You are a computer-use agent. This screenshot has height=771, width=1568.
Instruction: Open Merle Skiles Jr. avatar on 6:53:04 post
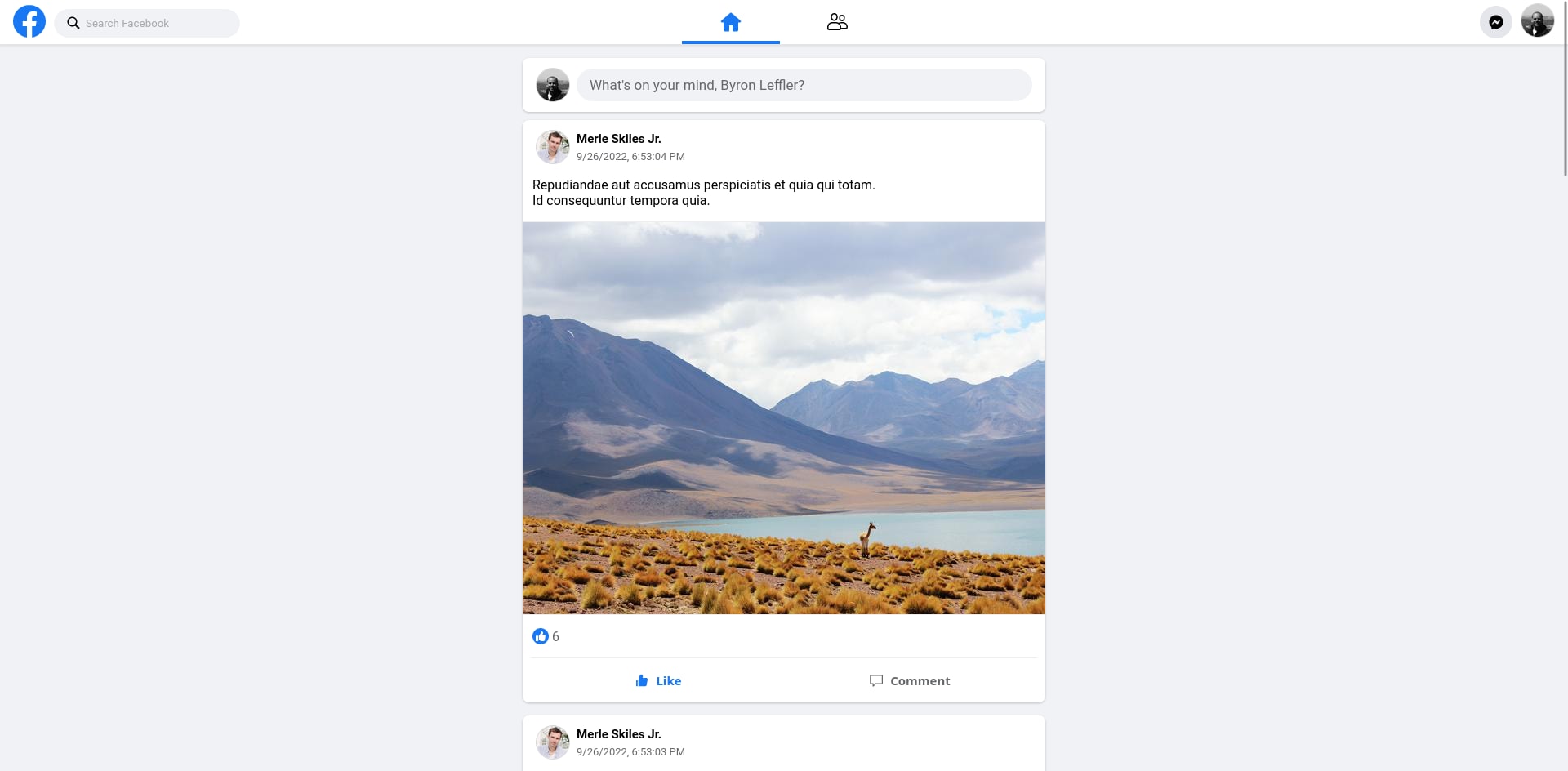click(x=553, y=147)
